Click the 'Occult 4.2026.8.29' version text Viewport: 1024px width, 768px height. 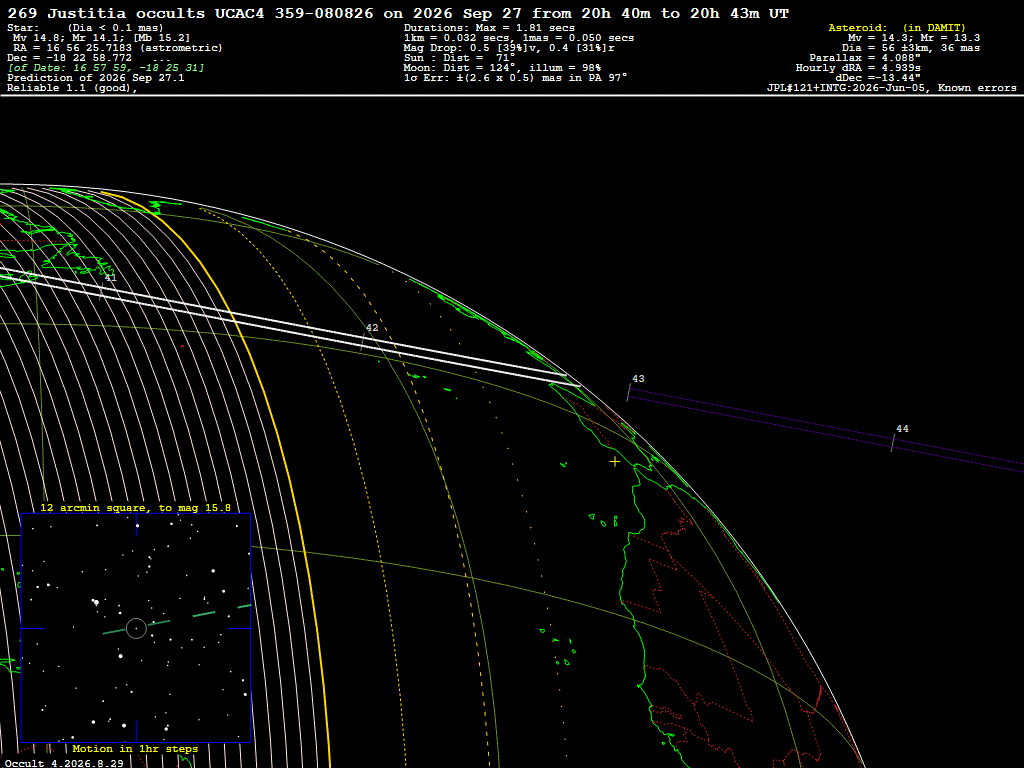click(x=64, y=763)
